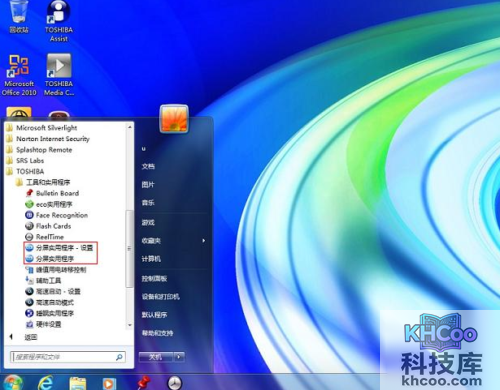This screenshot has height=390, width=500.
Task: Open 分屏实用程序 entry without 设置
Action: click(x=50, y=259)
